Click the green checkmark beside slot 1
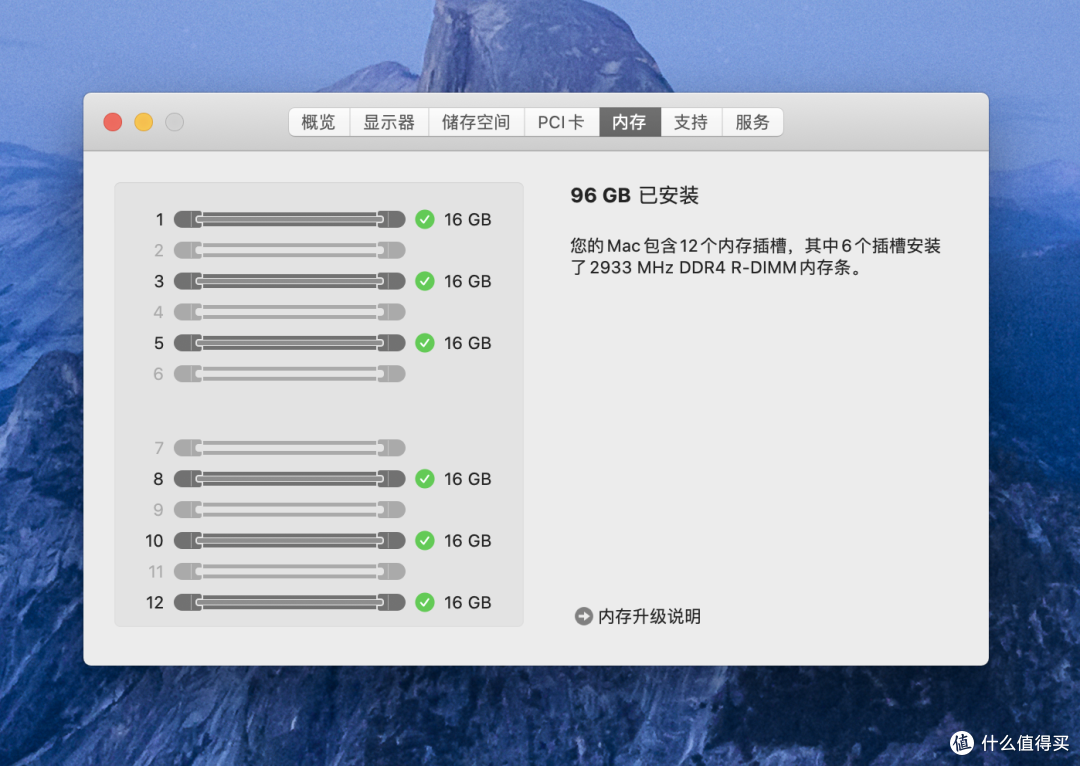Viewport: 1080px width, 766px height. coord(424,219)
